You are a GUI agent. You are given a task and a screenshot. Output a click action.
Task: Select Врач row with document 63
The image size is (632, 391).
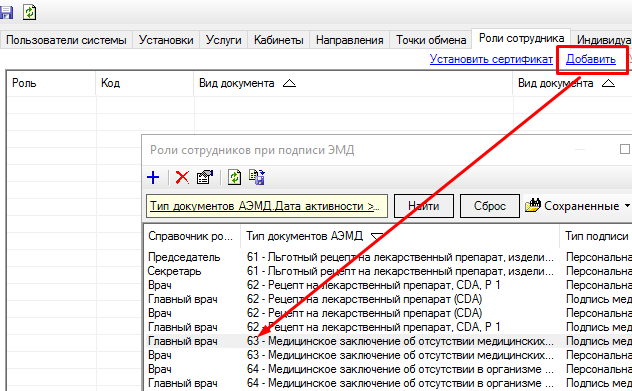[x=388, y=355]
